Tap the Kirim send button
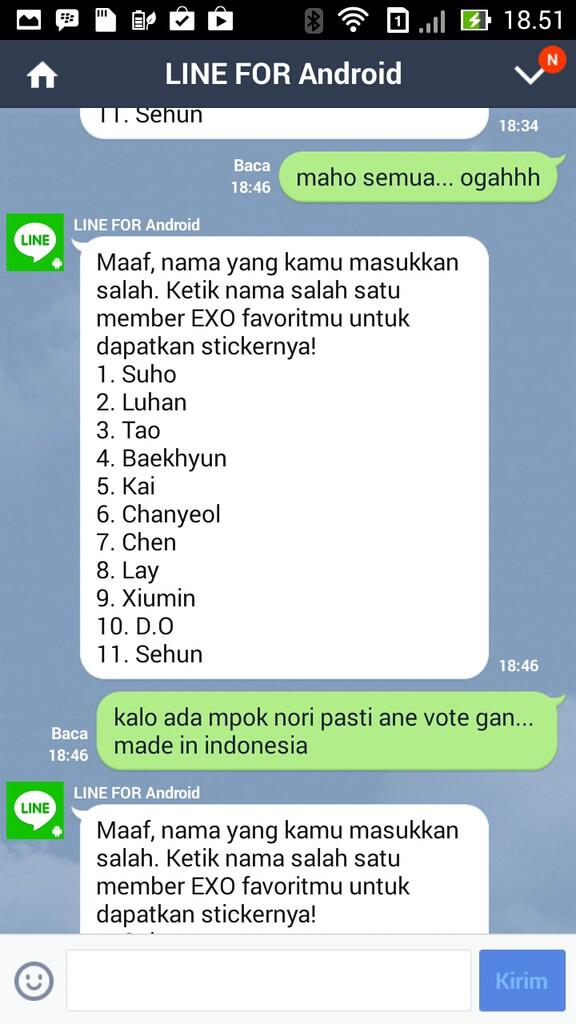The height and width of the screenshot is (1024, 576). pos(522,980)
